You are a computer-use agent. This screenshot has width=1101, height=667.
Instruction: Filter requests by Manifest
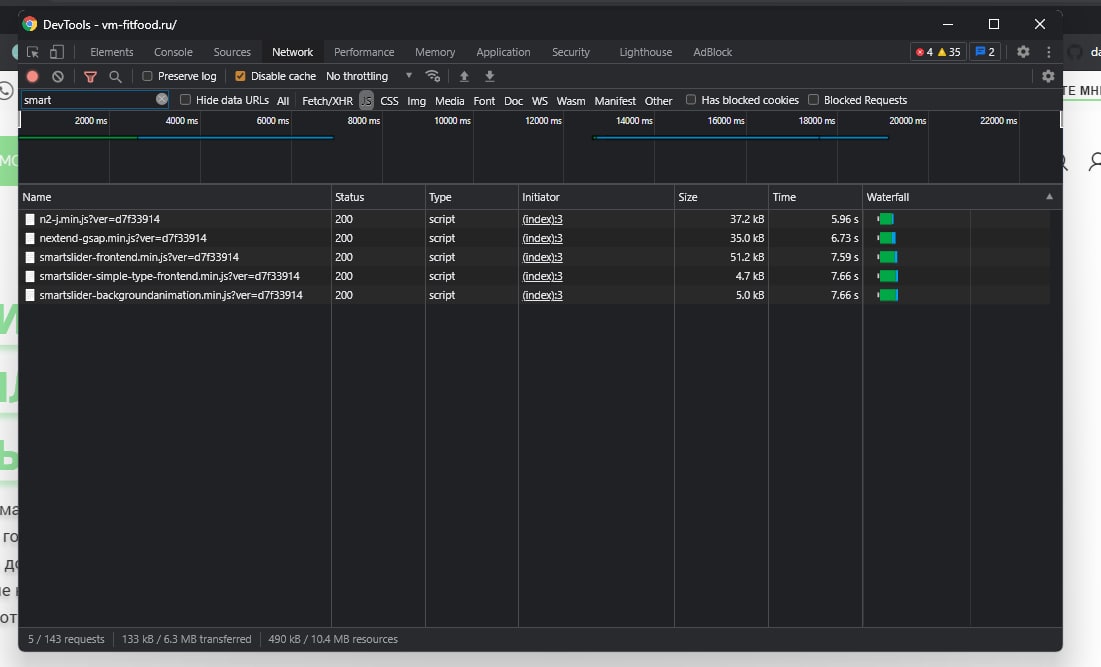tap(615, 101)
